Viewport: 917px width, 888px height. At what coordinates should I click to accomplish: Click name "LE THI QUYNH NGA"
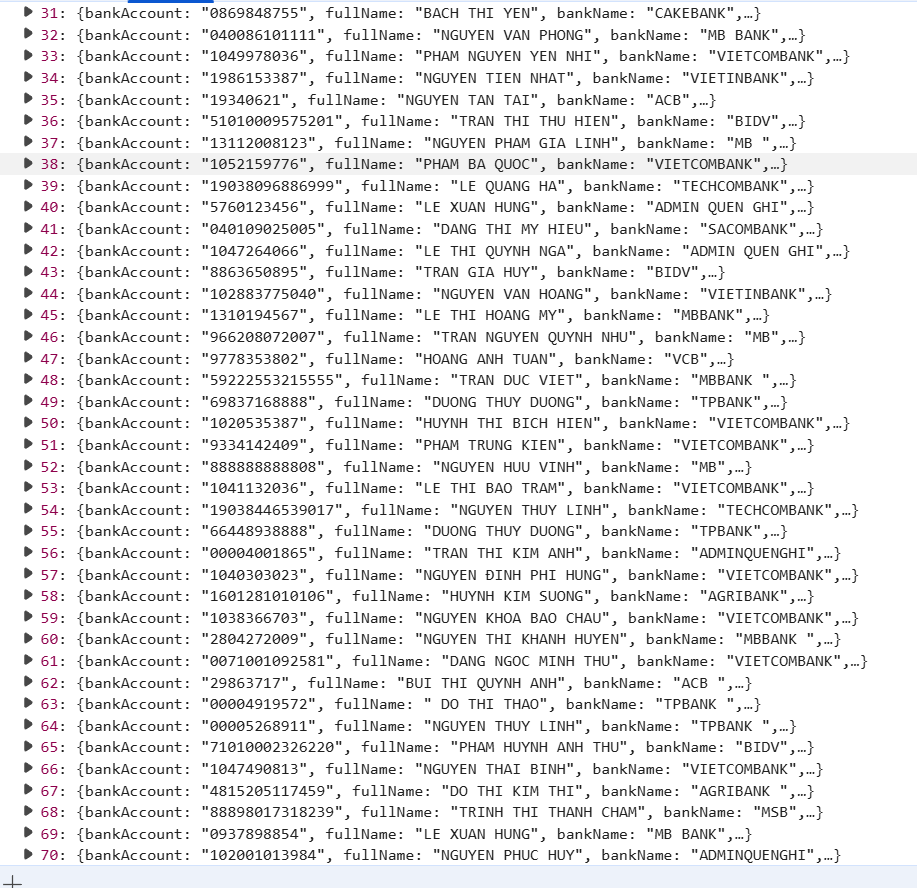click(494, 251)
